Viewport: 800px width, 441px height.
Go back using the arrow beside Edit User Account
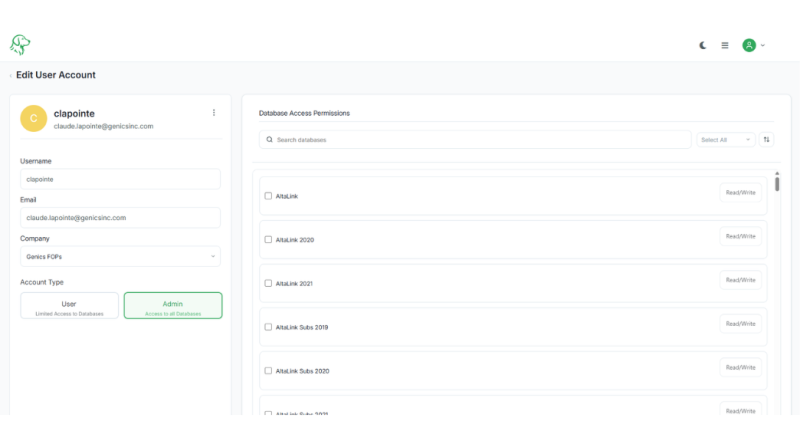click(x=11, y=76)
